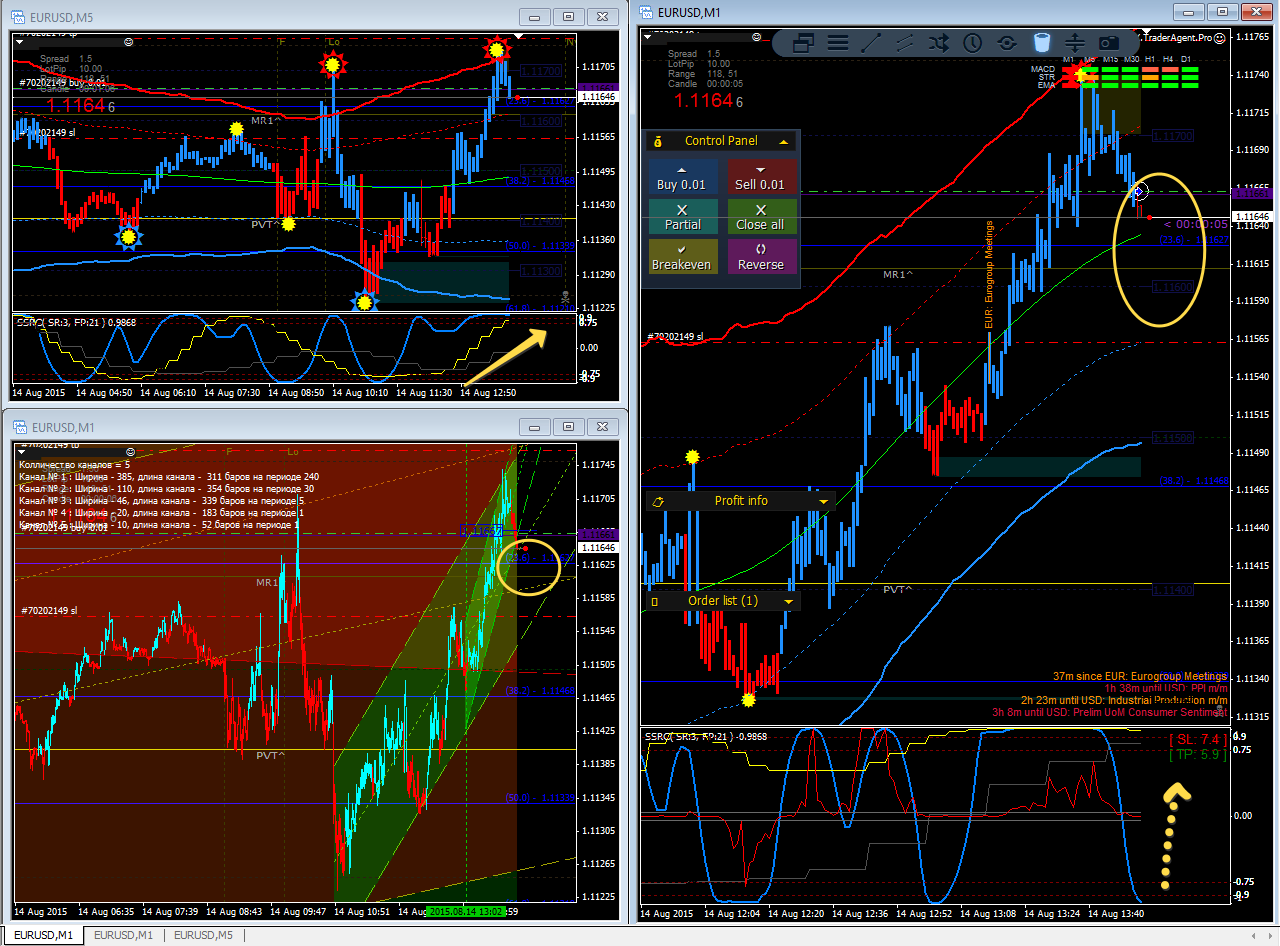
Task: Click the MACD row label in trend matrix
Action: (1043, 69)
